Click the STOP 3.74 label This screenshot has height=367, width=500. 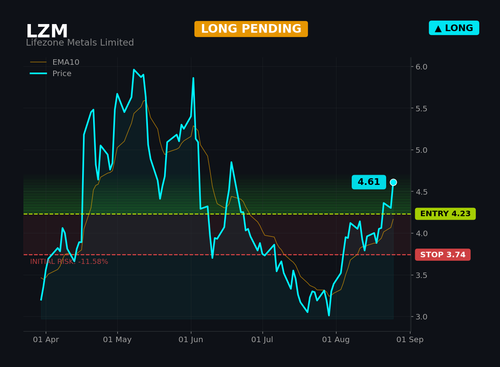443,255
